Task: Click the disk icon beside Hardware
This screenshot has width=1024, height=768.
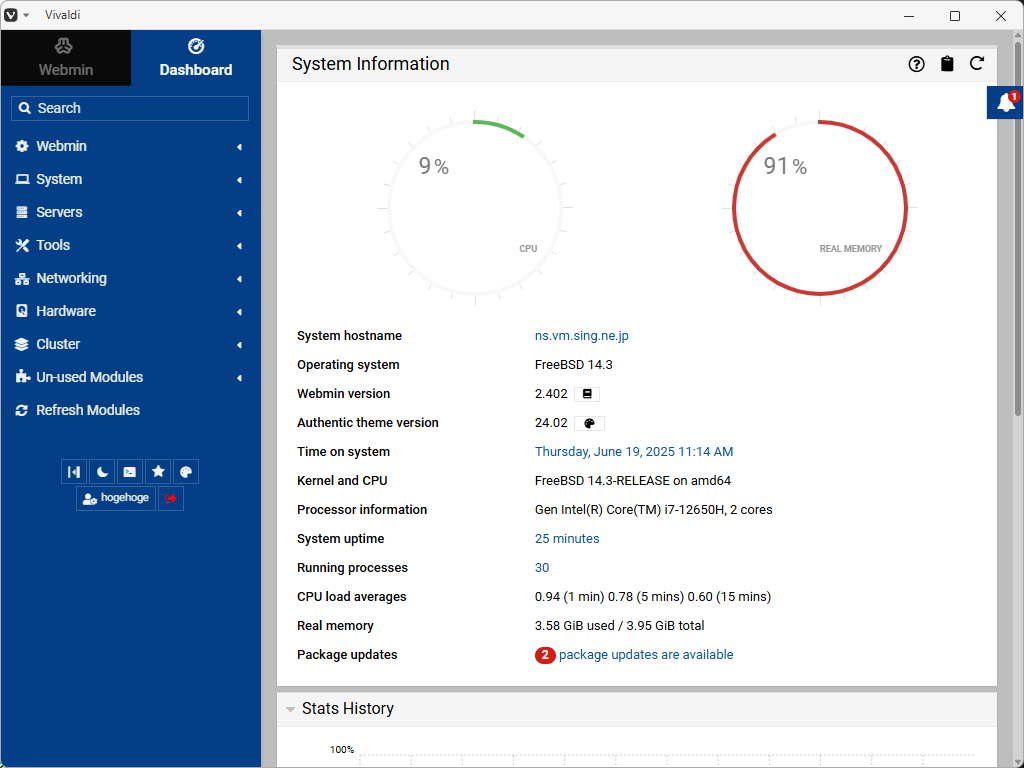Action: coord(22,312)
